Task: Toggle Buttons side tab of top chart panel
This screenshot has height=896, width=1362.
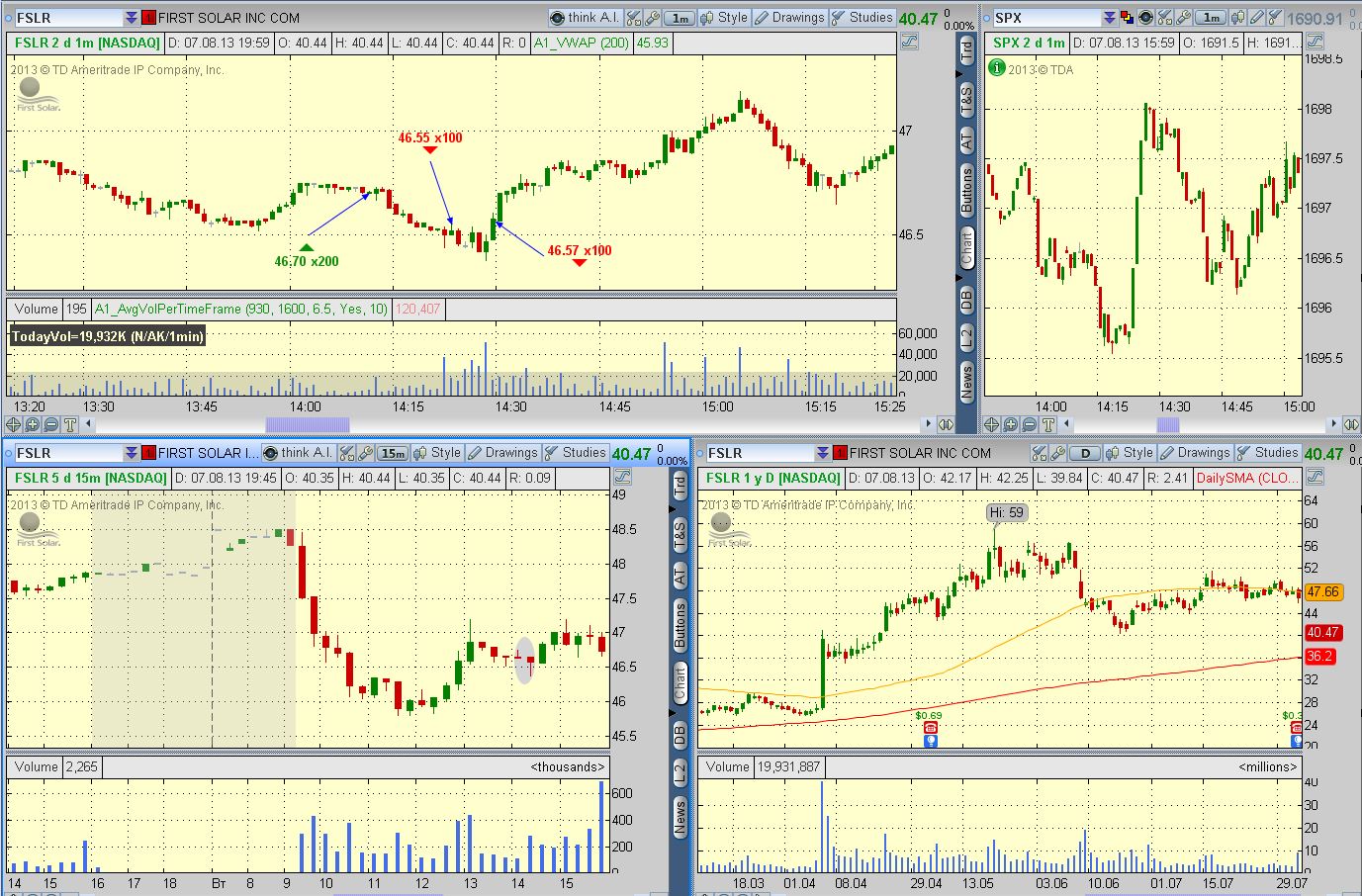Action: (x=966, y=190)
